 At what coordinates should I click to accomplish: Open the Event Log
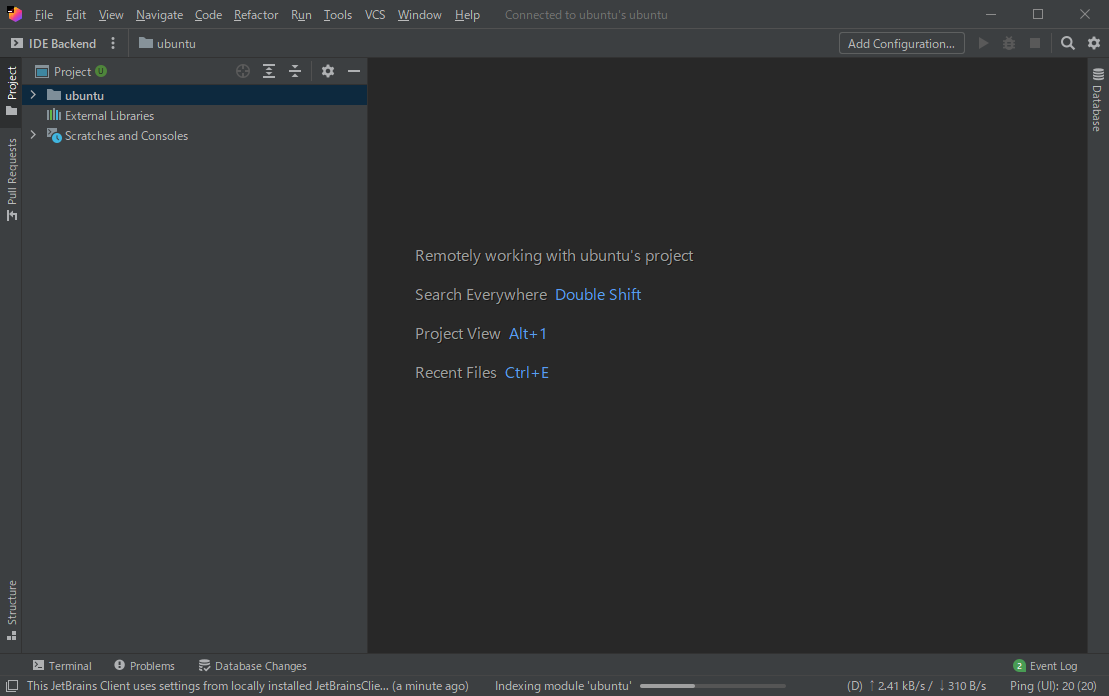pos(1046,666)
